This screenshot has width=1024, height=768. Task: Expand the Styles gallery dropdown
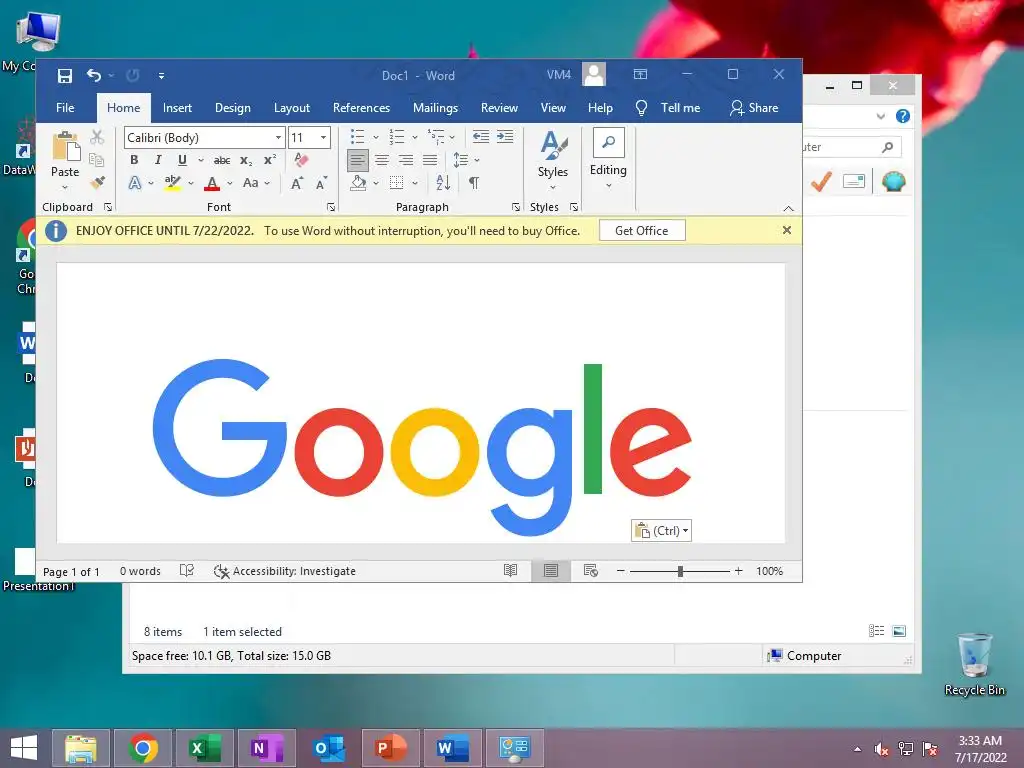click(552, 188)
